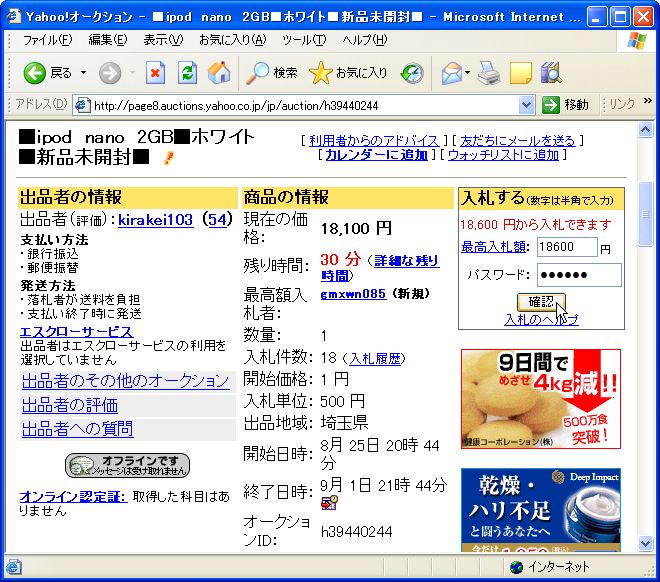The image size is (660, 582).
Task: Click the Mail envelope toolbar icon
Action: (x=451, y=73)
